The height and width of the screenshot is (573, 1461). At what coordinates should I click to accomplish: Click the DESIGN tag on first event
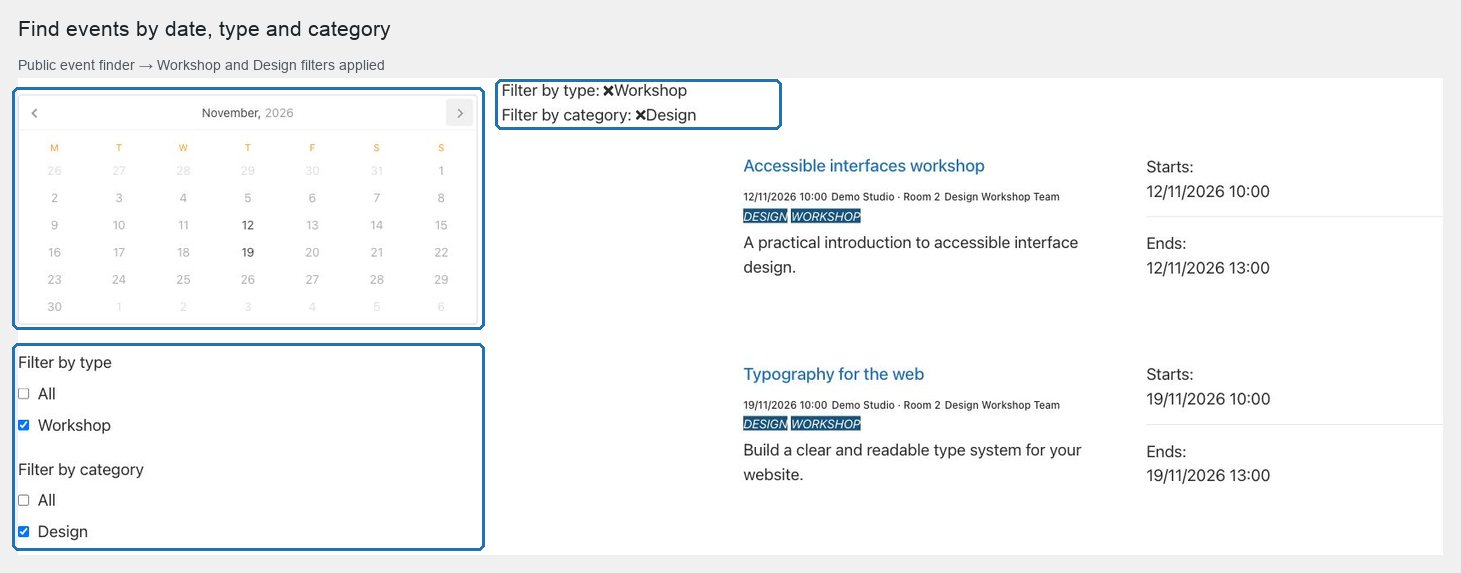(x=765, y=216)
